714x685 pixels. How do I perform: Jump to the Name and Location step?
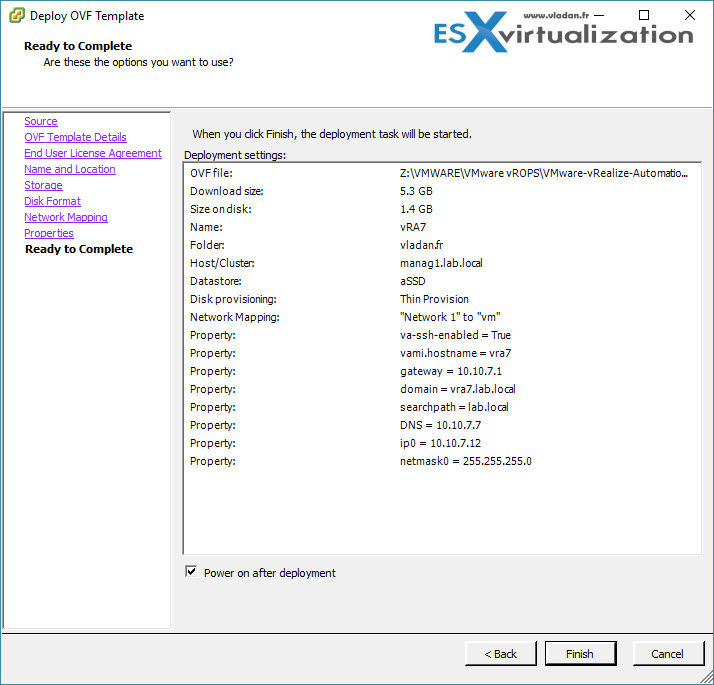click(70, 169)
